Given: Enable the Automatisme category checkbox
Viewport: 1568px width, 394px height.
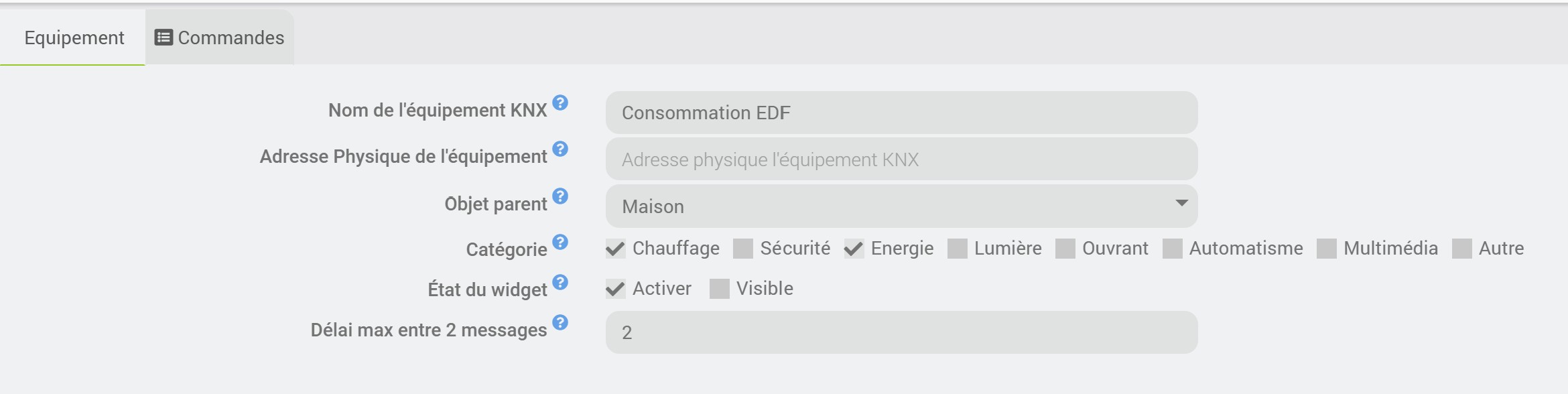Looking at the screenshot, I should tap(1172, 249).
